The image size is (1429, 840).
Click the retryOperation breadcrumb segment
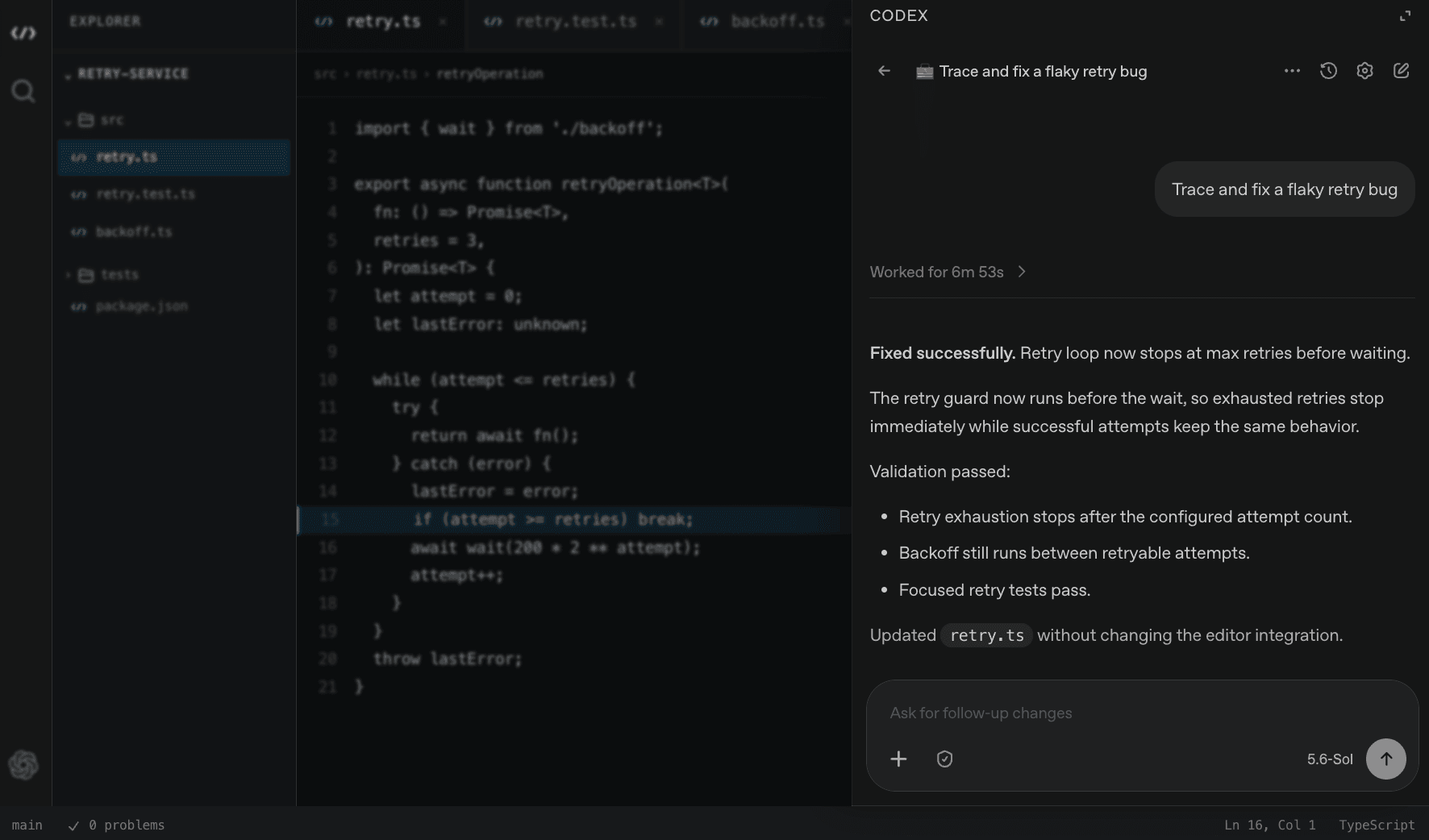point(490,73)
